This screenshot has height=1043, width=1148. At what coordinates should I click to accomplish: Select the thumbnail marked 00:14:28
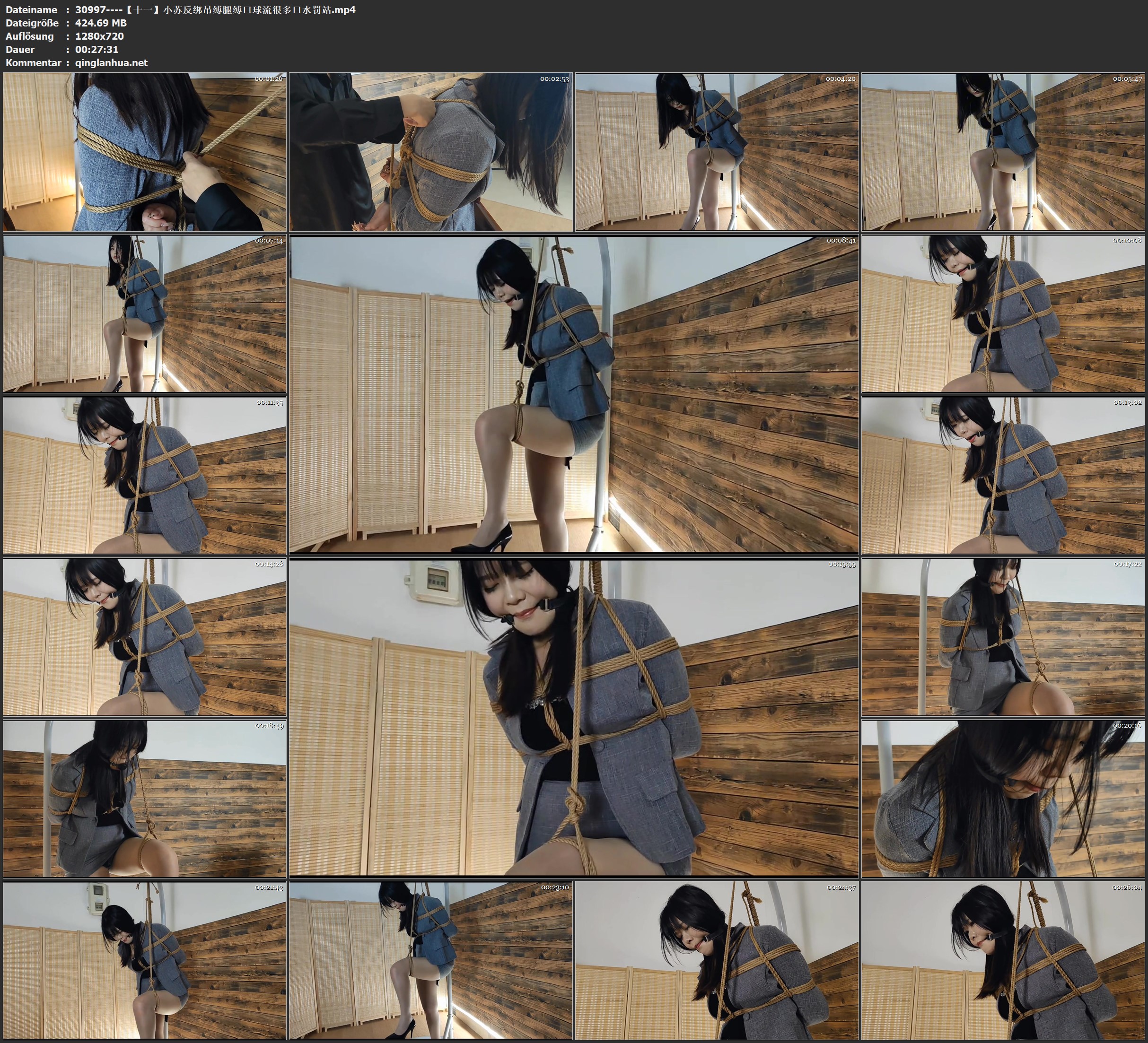(145, 637)
